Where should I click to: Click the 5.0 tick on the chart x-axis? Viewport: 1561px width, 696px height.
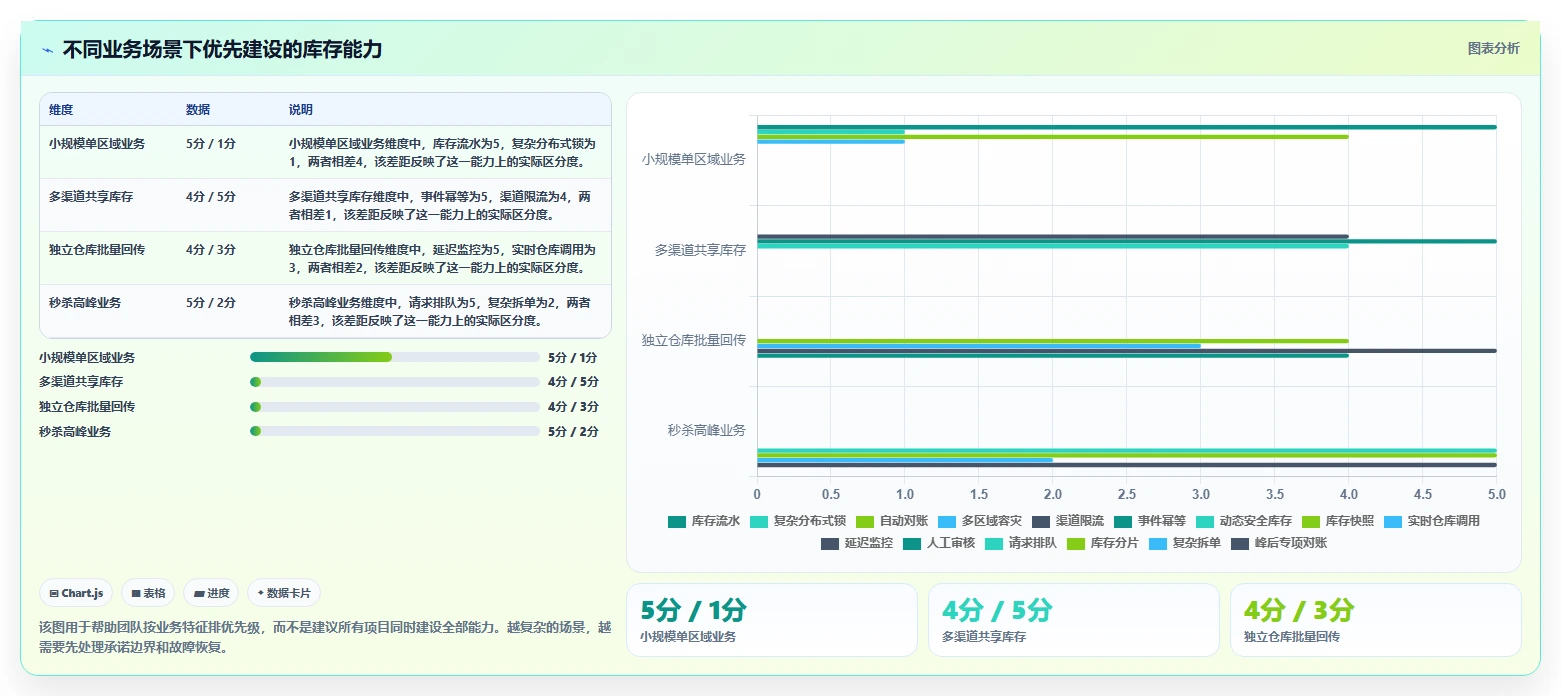[1497, 495]
